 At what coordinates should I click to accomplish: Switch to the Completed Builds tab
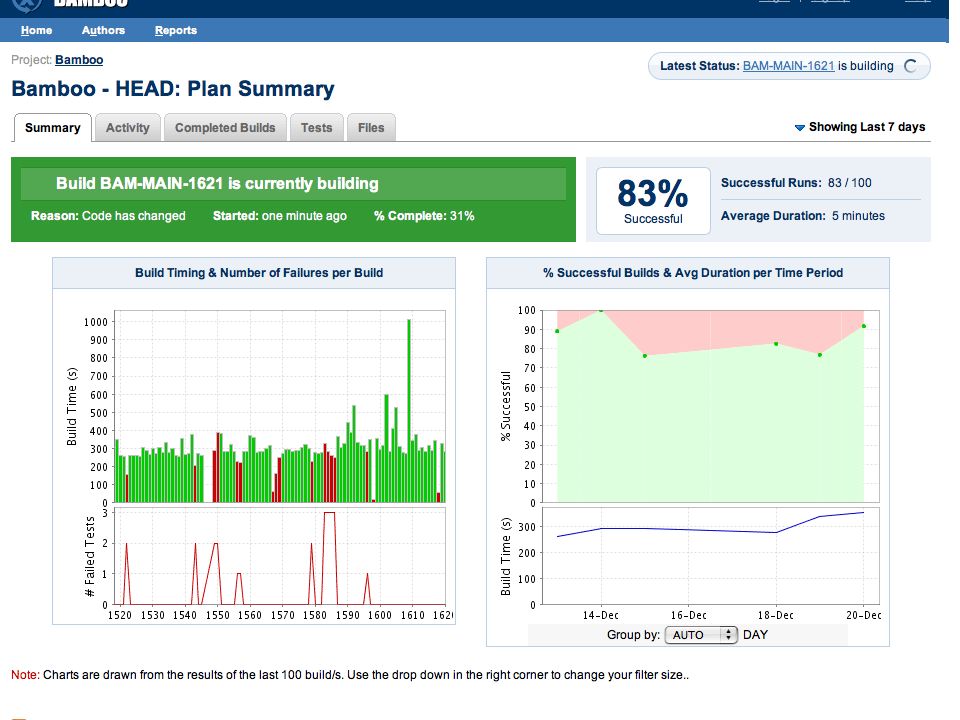(x=225, y=127)
